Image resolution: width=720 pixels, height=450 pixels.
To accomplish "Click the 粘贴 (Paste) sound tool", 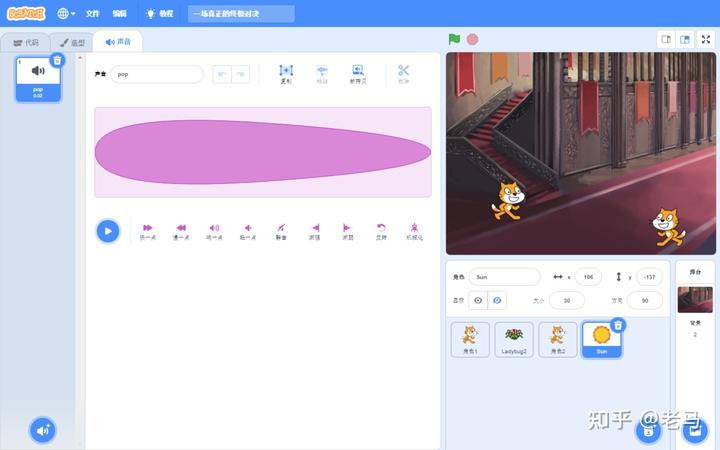I will pyautogui.click(x=322, y=74).
